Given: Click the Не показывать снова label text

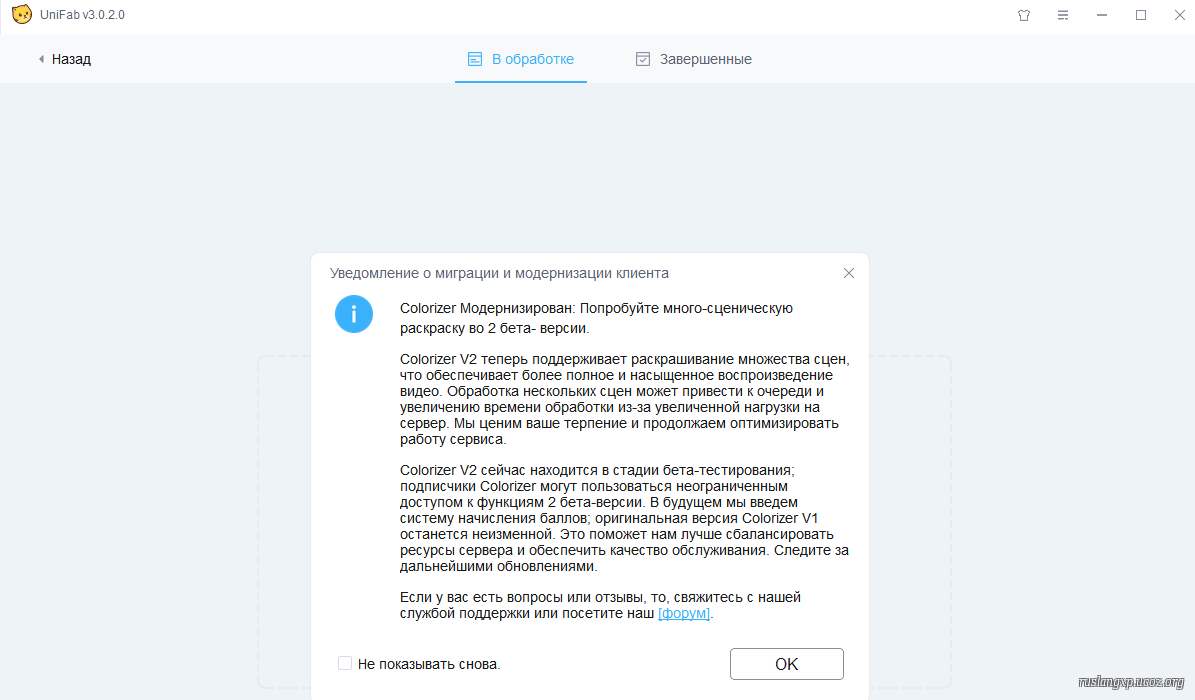Looking at the screenshot, I should tap(428, 664).
